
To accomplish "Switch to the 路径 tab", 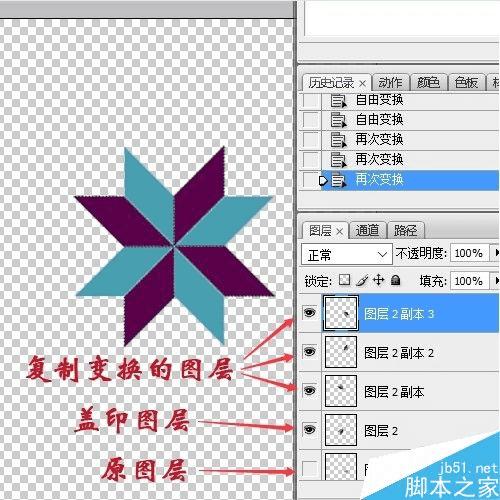I will click(x=405, y=230).
